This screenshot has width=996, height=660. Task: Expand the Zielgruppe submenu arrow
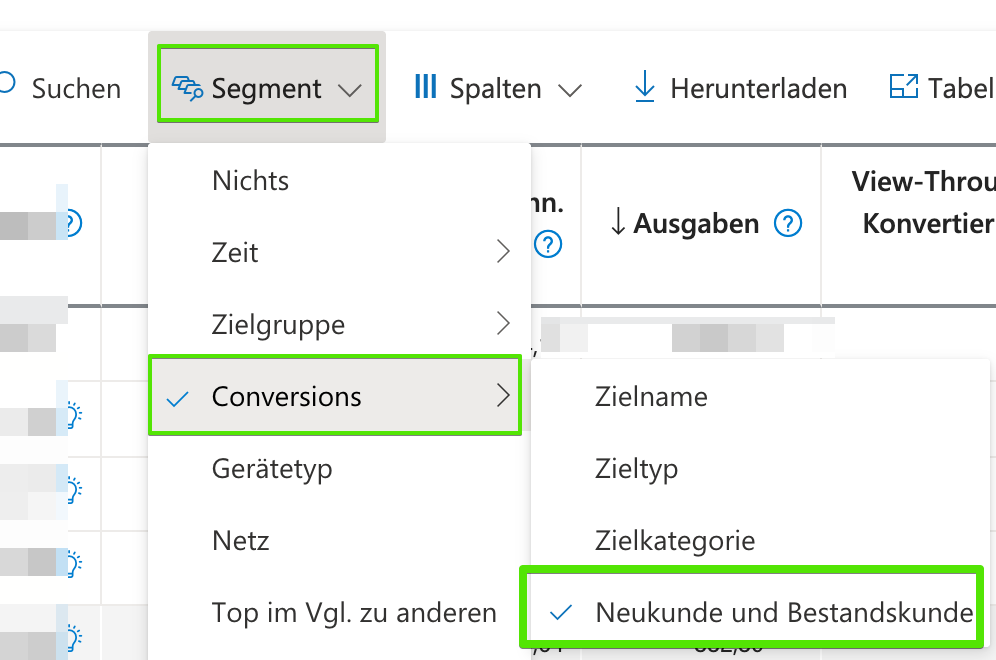coord(503,324)
